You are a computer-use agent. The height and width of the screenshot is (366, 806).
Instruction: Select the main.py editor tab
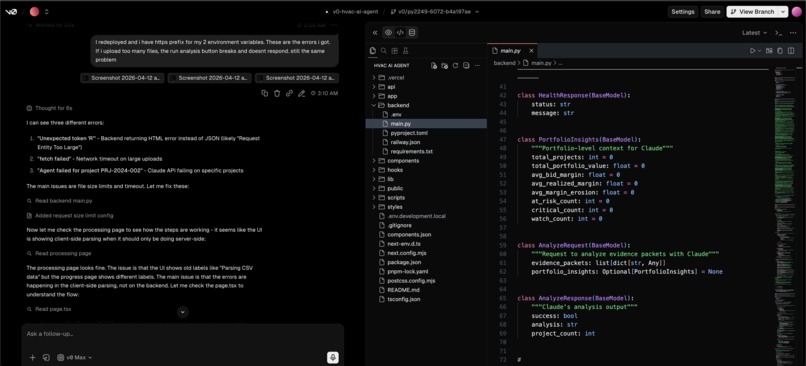coord(511,51)
